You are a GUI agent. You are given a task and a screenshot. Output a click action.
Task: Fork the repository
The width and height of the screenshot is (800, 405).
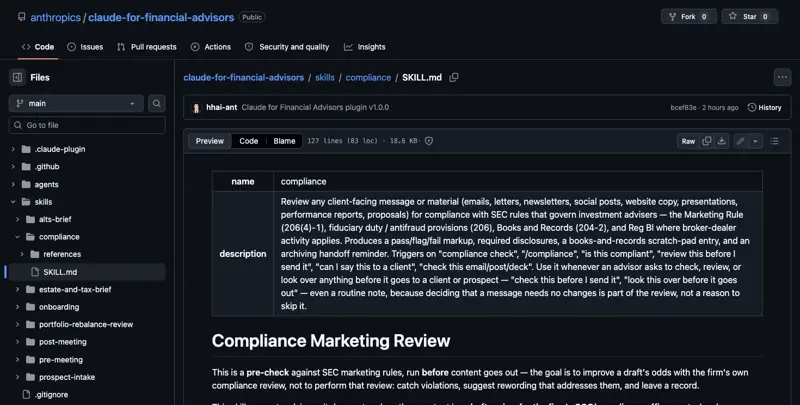tap(689, 17)
